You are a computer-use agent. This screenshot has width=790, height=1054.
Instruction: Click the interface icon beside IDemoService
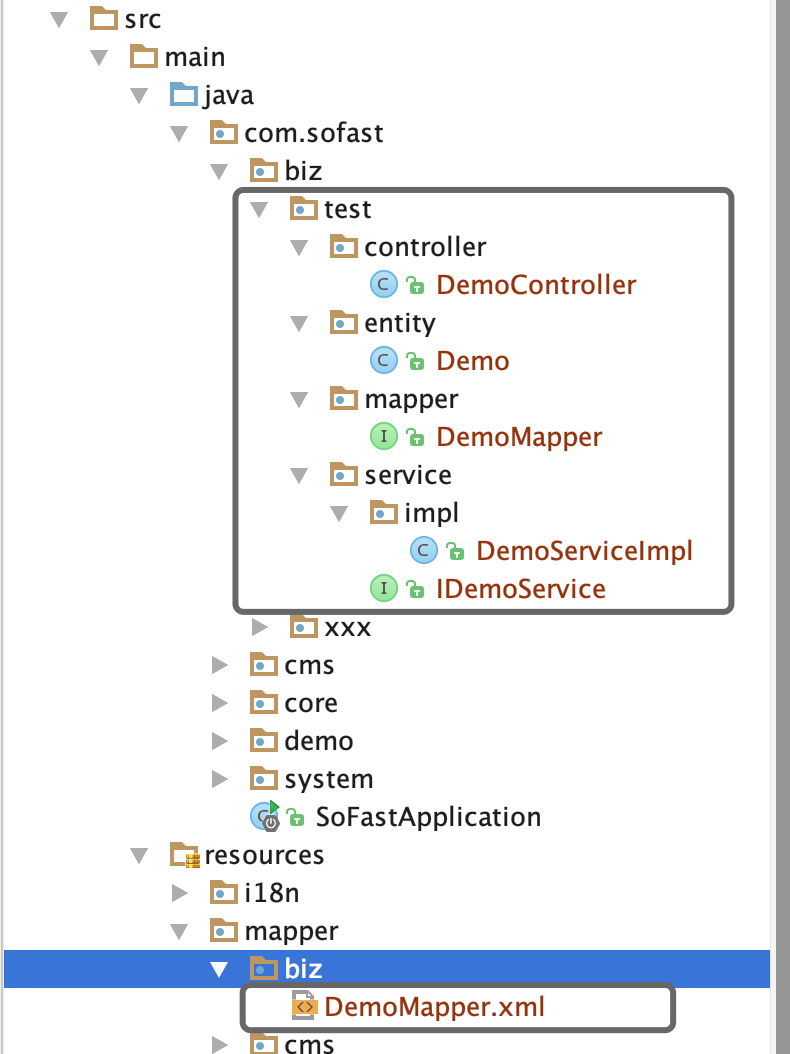383,589
